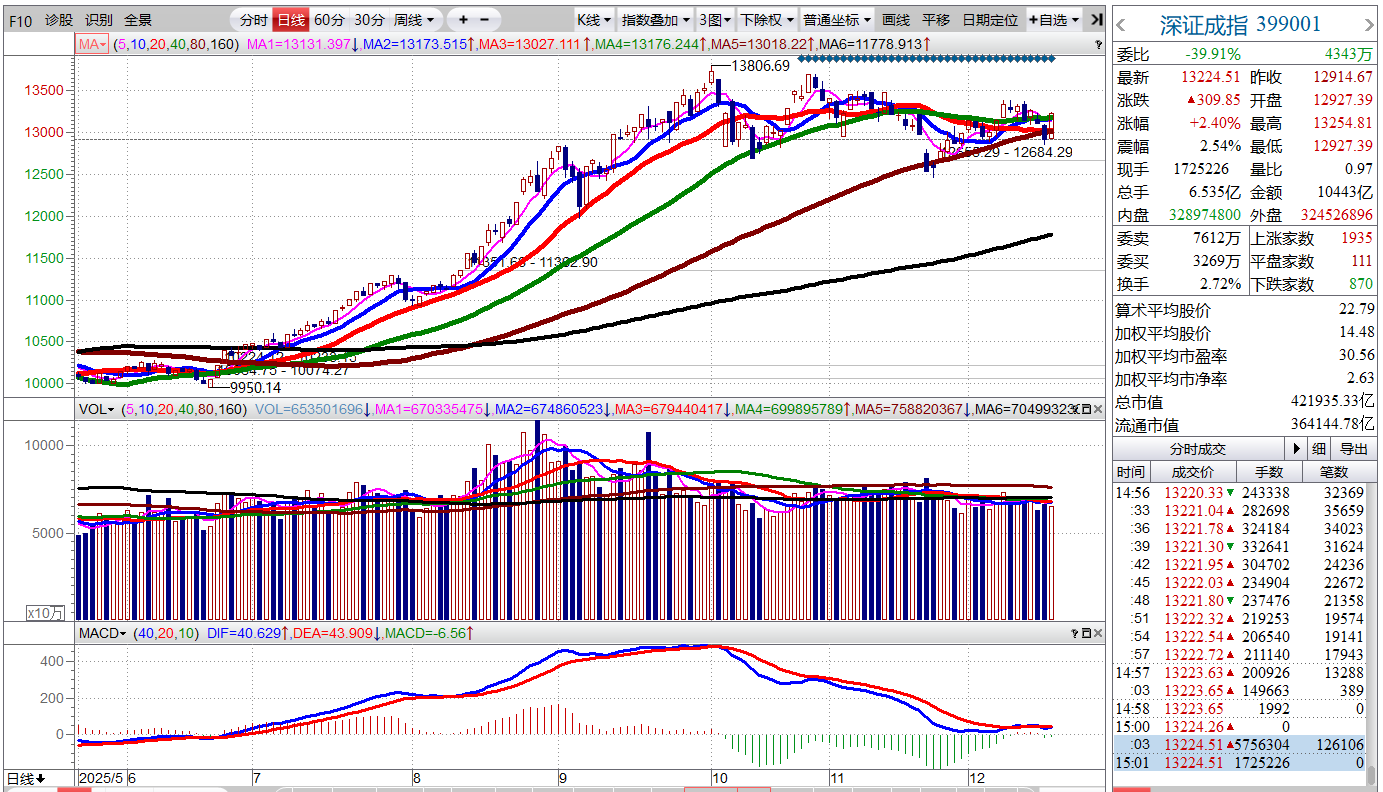Switch chart to 分时 view
Screen dimensions: 1383x792
(254, 20)
